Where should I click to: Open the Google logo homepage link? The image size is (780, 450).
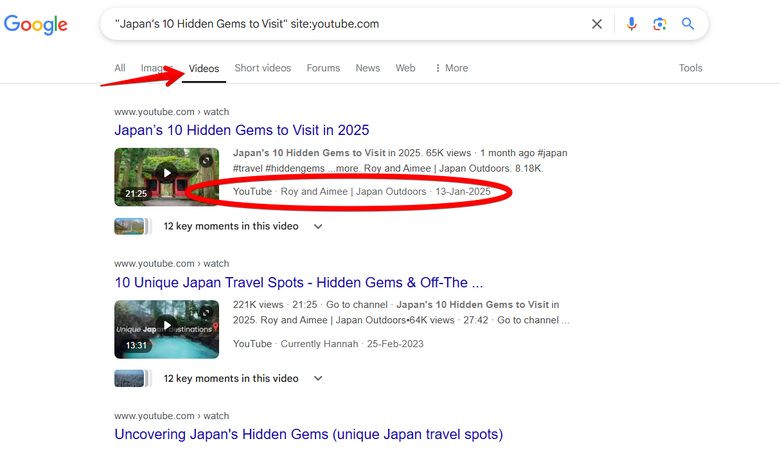36,24
